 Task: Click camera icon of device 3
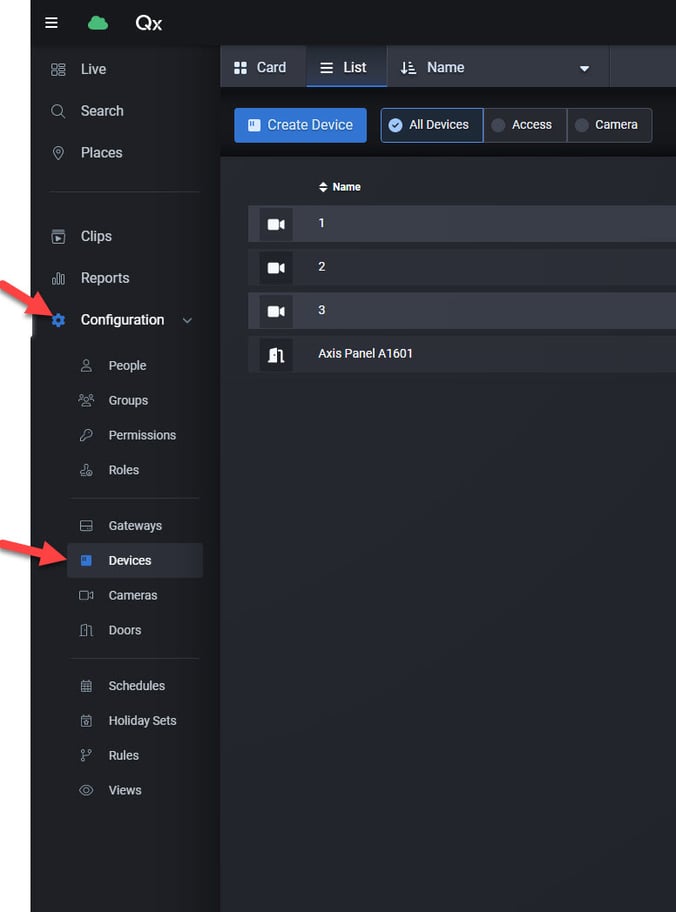click(276, 311)
